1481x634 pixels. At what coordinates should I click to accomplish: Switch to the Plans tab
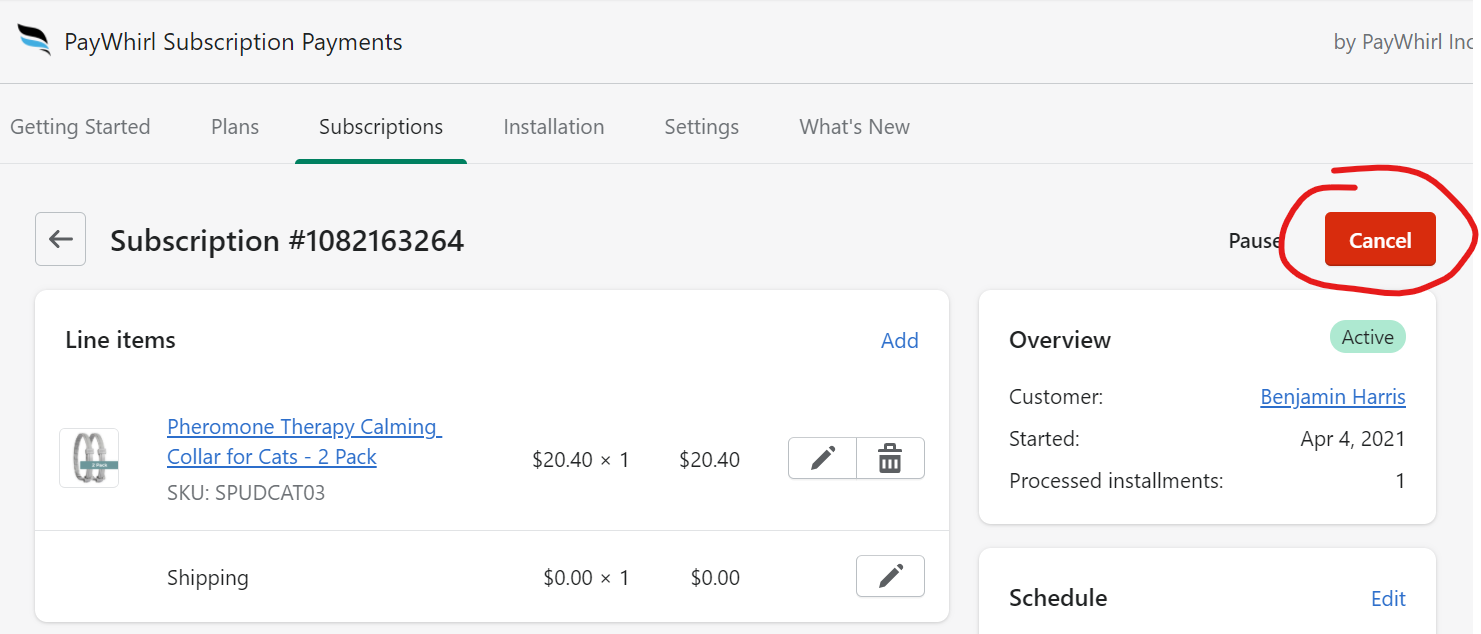pos(235,127)
